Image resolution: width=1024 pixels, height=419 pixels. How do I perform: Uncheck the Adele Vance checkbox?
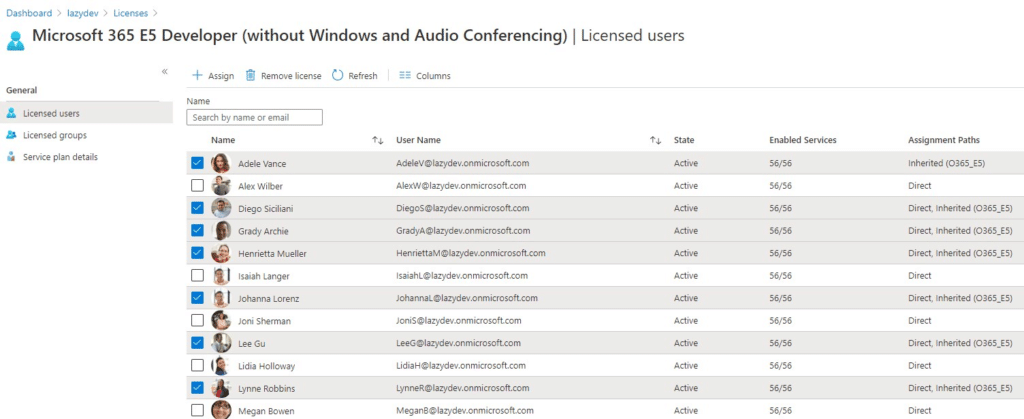(197, 163)
